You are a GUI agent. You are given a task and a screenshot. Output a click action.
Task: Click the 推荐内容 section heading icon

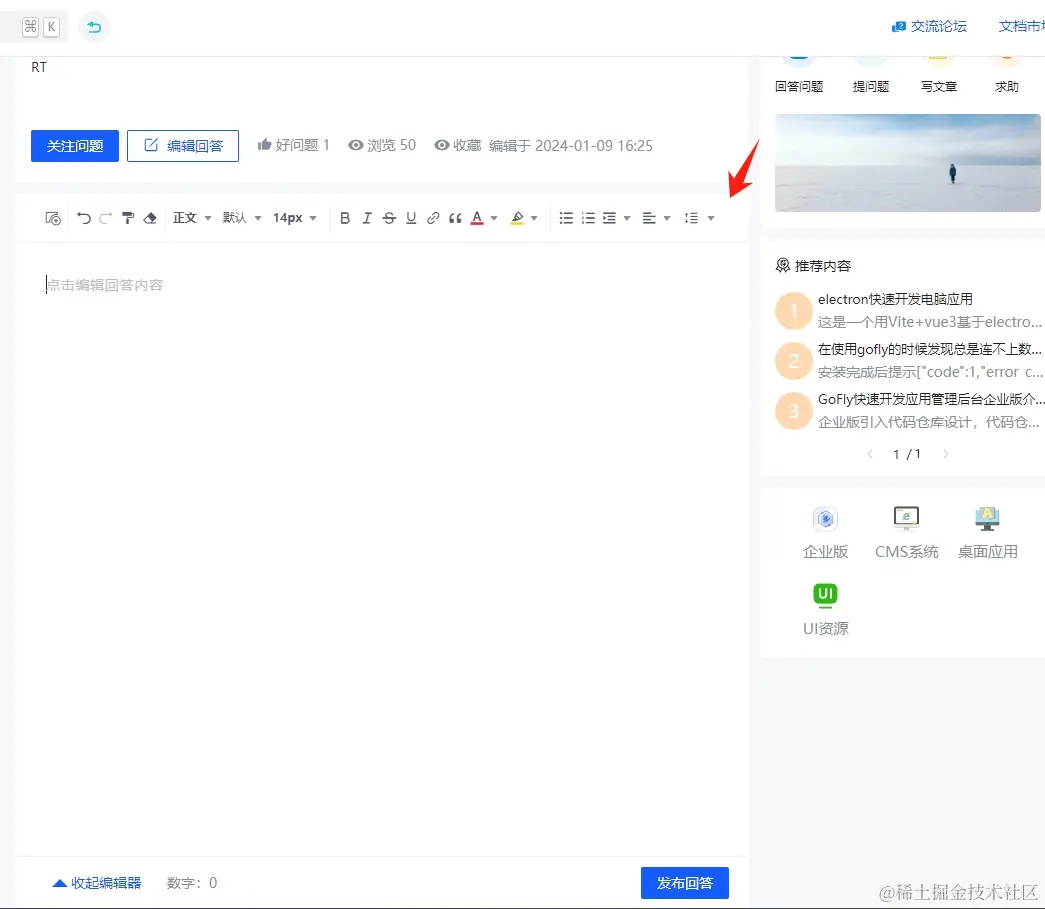point(782,265)
